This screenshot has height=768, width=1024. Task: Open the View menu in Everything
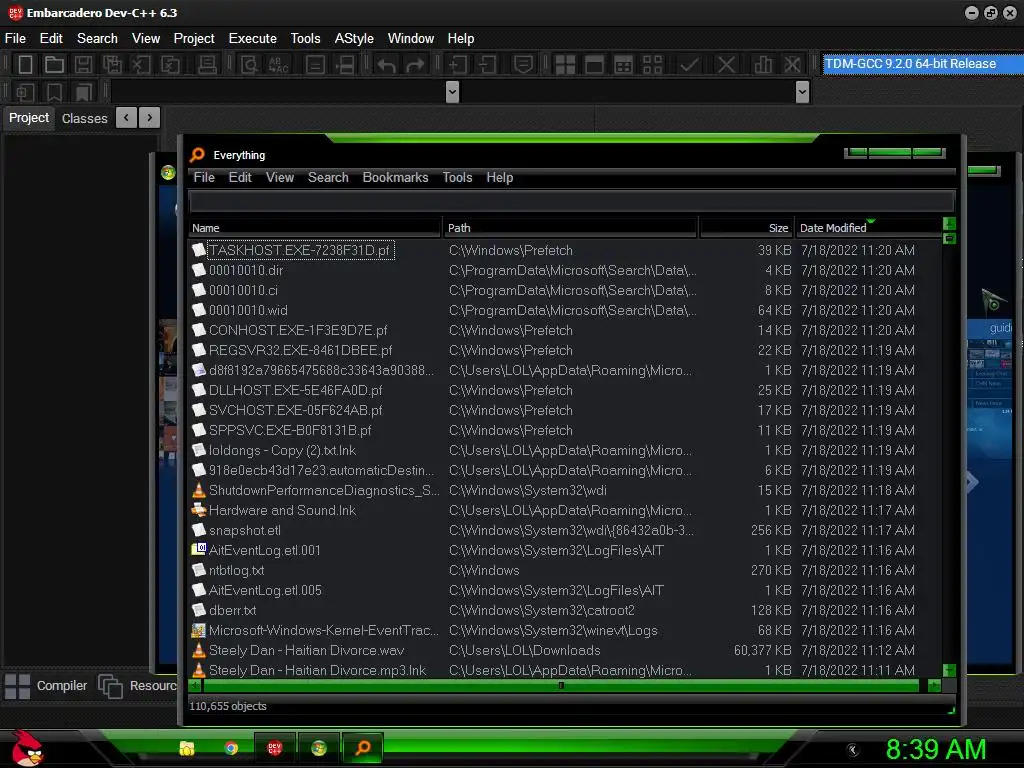tap(280, 178)
